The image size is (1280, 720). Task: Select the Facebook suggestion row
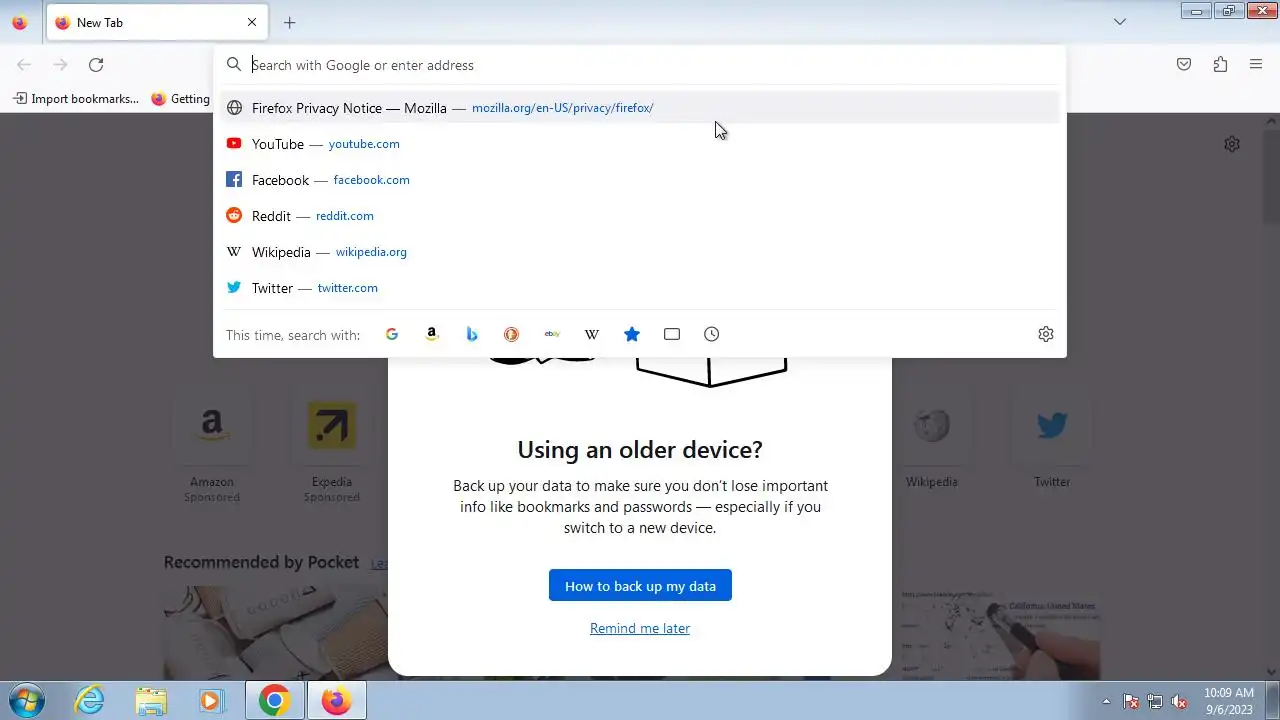(x=640, y=180)
